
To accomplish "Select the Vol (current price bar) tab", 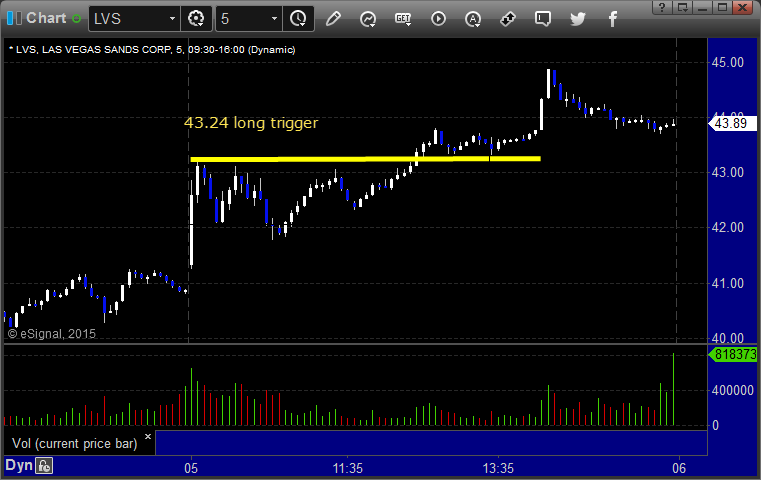I will tap(75, 443).
